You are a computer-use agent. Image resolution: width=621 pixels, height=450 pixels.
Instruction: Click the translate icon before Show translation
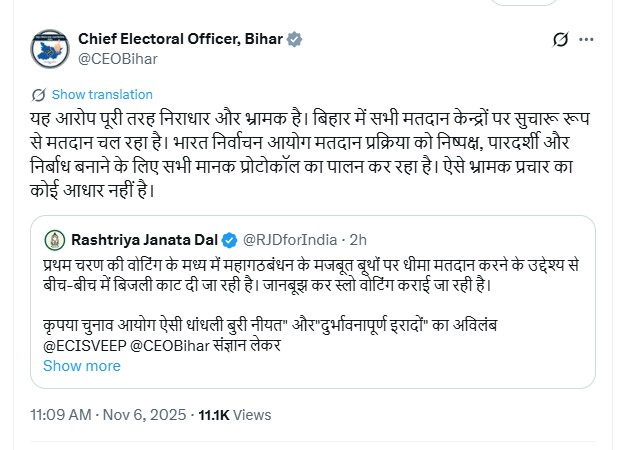click(38, 95)
